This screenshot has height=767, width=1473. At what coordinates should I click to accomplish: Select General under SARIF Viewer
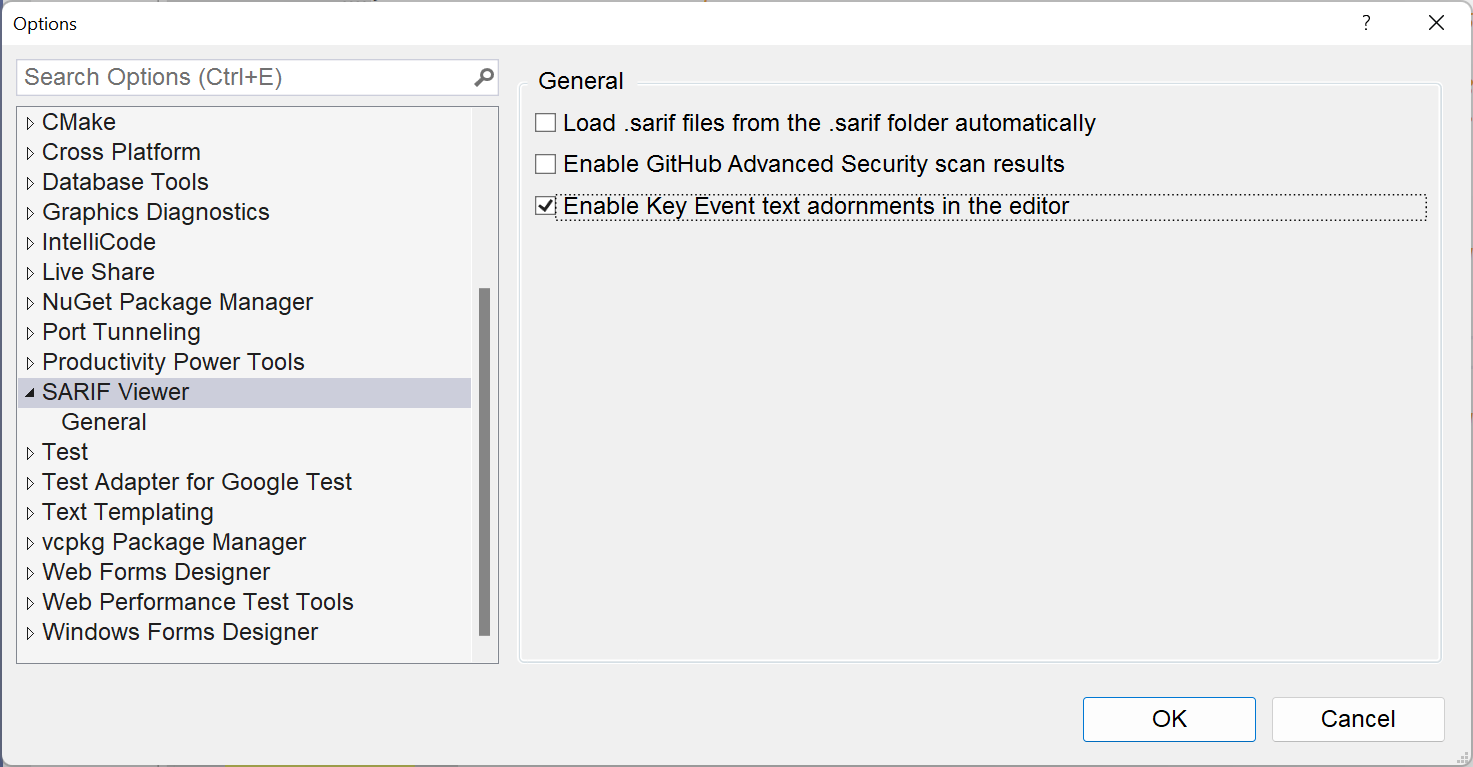click(104, 422)
